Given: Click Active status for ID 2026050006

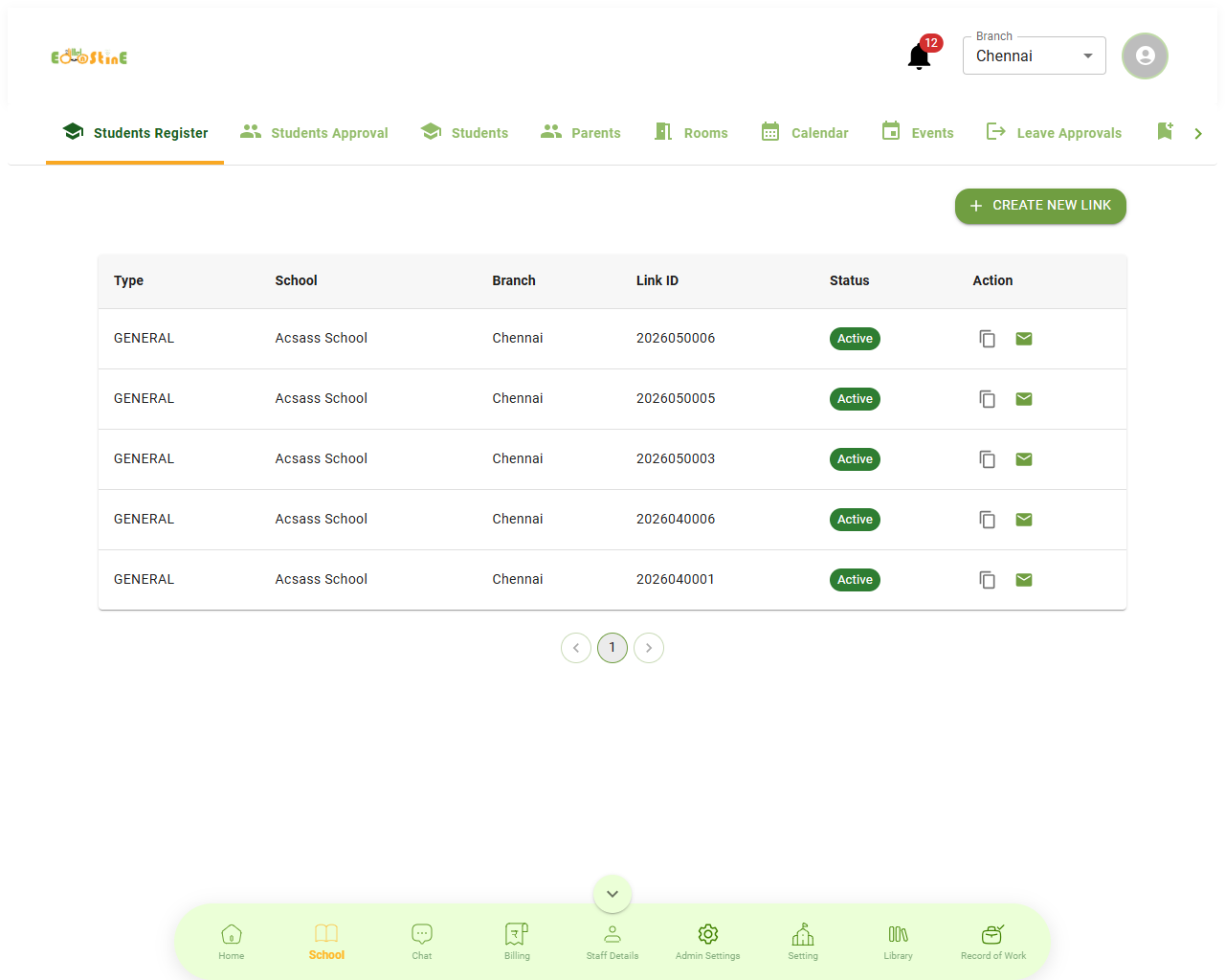Looking at the screenshot, I should (x=855, y=339).
